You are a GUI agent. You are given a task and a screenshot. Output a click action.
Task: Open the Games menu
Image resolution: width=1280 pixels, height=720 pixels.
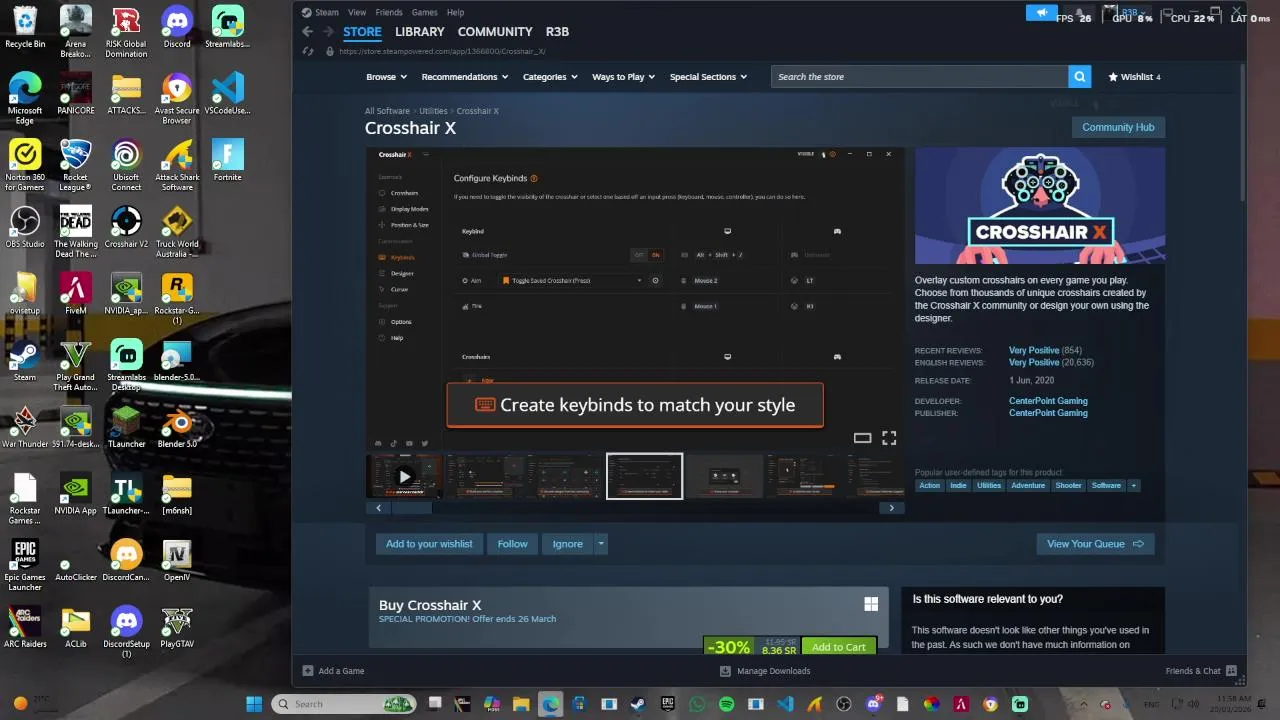[424, 12]
